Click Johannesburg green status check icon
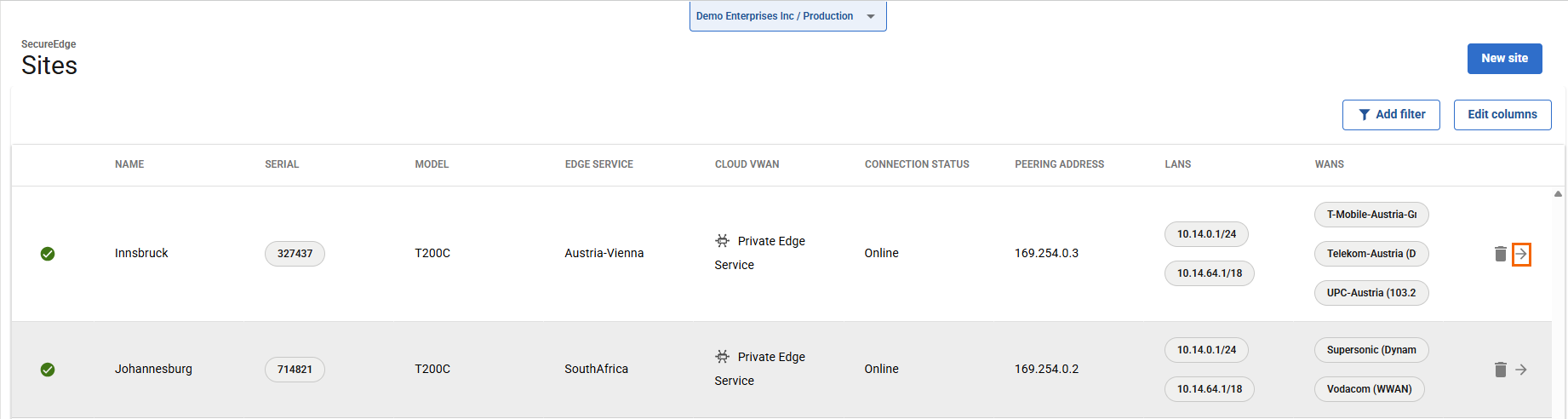Screen dimensions: 1568x419 pyautogui.click(x=48, y=370)
